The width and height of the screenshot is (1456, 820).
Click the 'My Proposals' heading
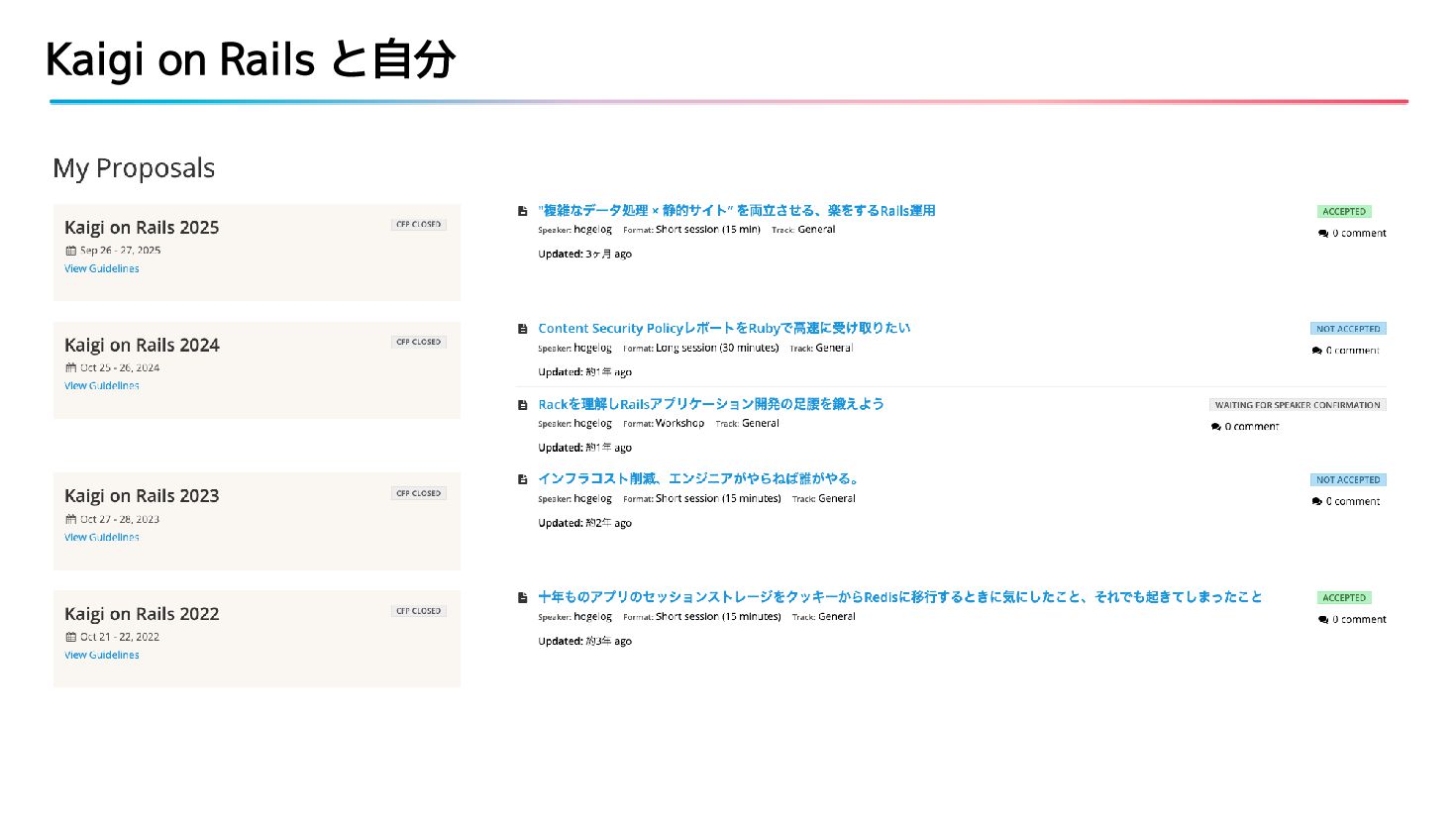pyautogui.click(x=134, y=168)
